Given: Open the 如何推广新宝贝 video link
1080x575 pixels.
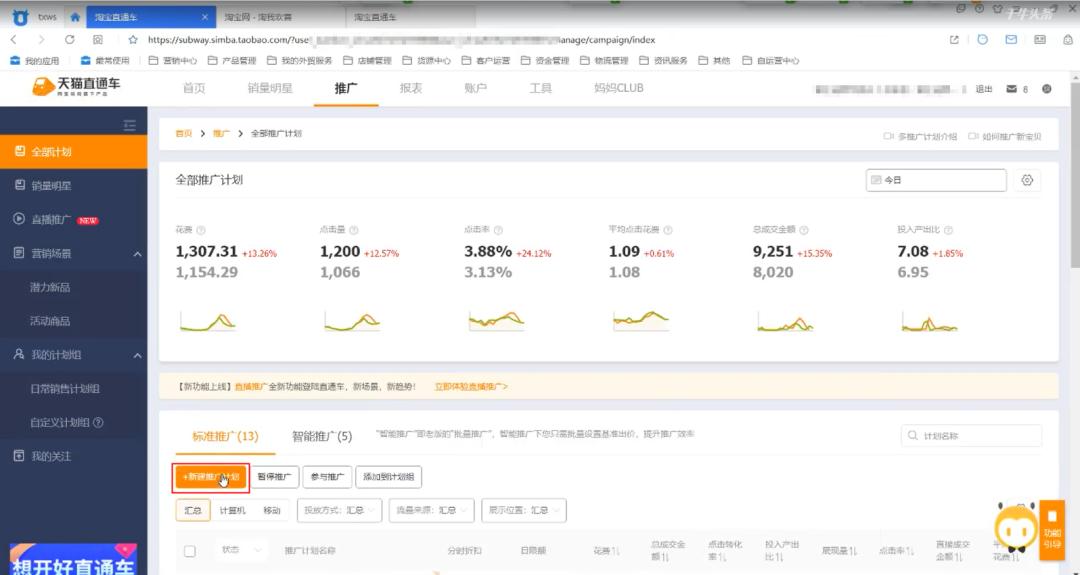Looking at the screenshot, I should pos(1005,136).
